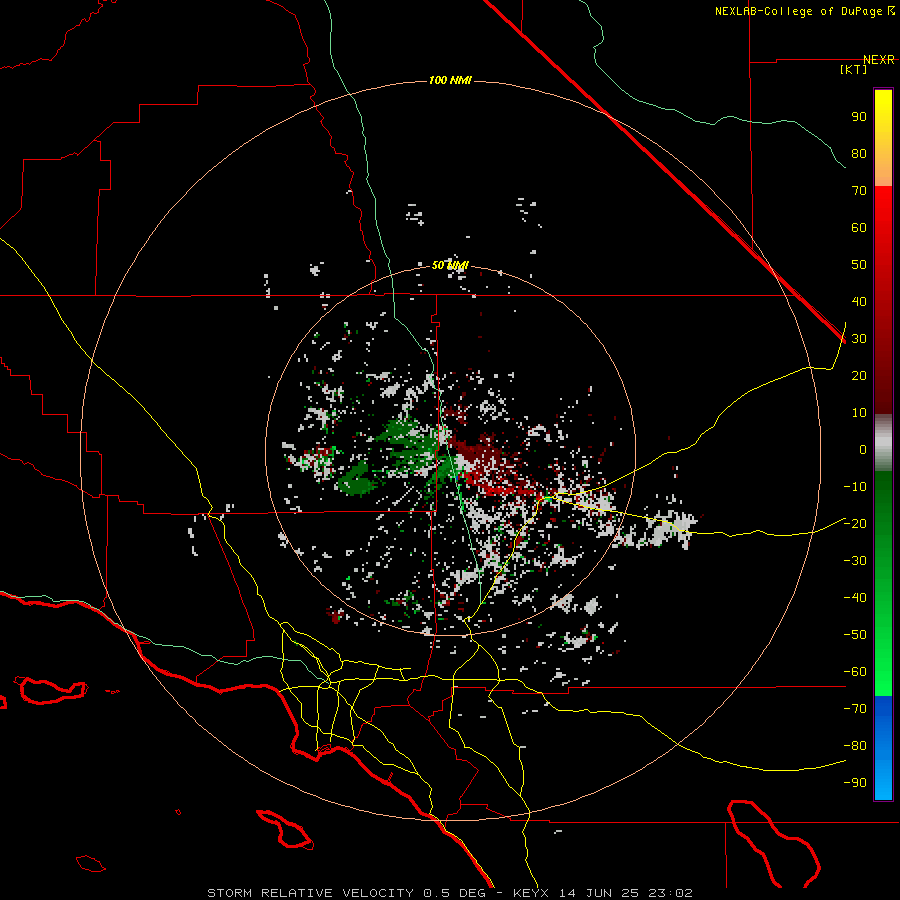Click the 30 value on velocity scale
This screenshot has width=900, height=900.
pos(859,339)
